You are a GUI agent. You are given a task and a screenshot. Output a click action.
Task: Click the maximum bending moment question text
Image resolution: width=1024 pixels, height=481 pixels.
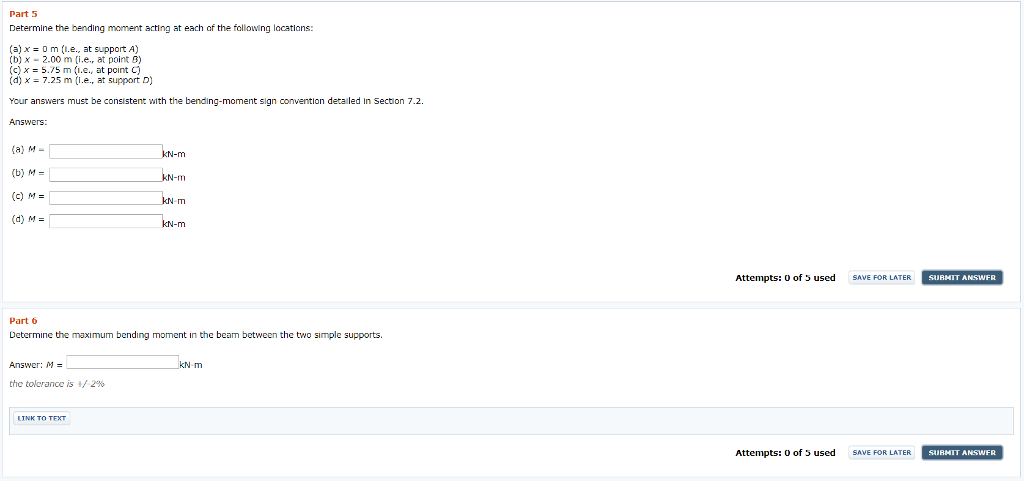click(195, 335)
